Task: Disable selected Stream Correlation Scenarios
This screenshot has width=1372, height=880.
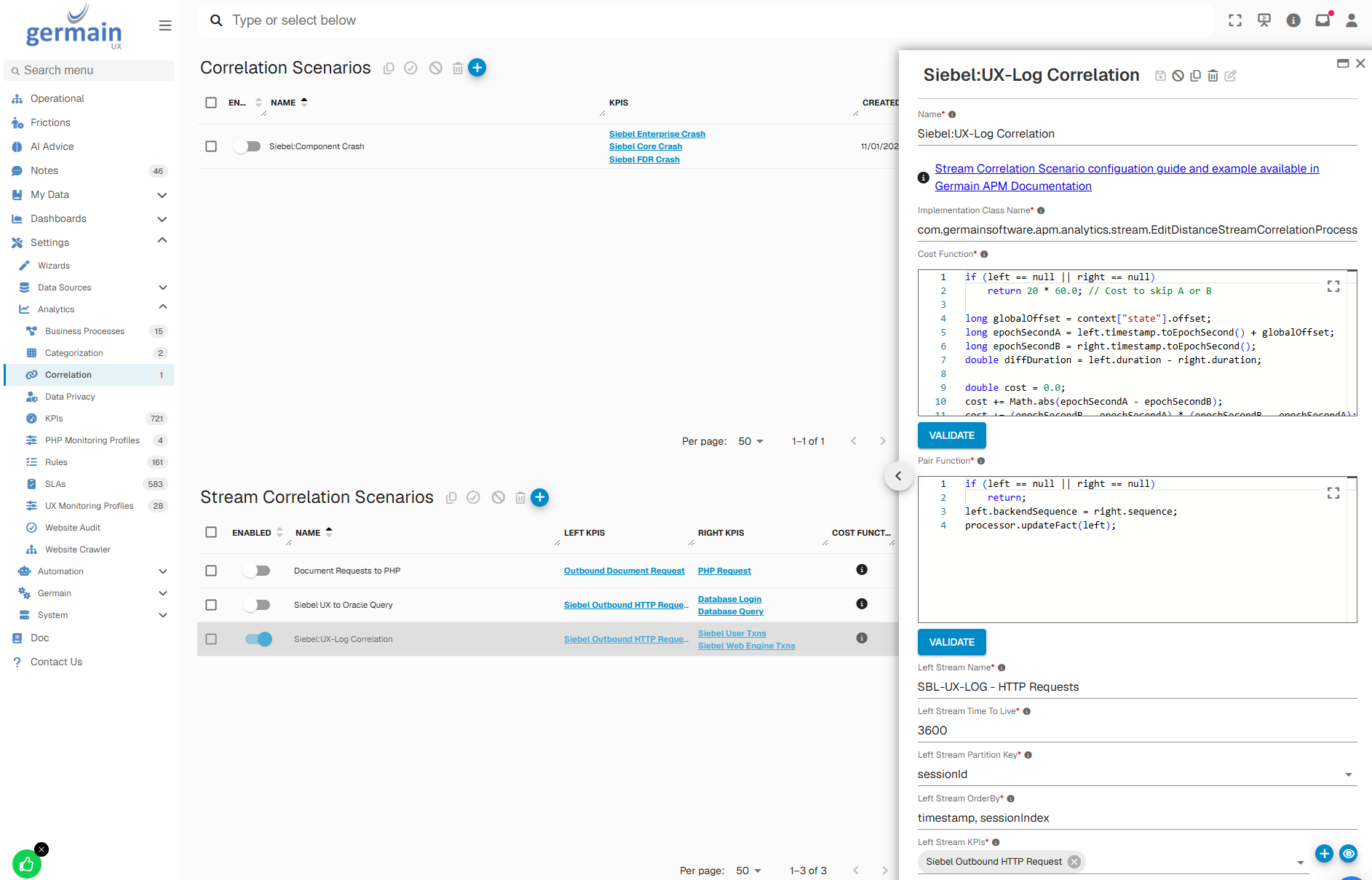Action: (x=498, y=497)
